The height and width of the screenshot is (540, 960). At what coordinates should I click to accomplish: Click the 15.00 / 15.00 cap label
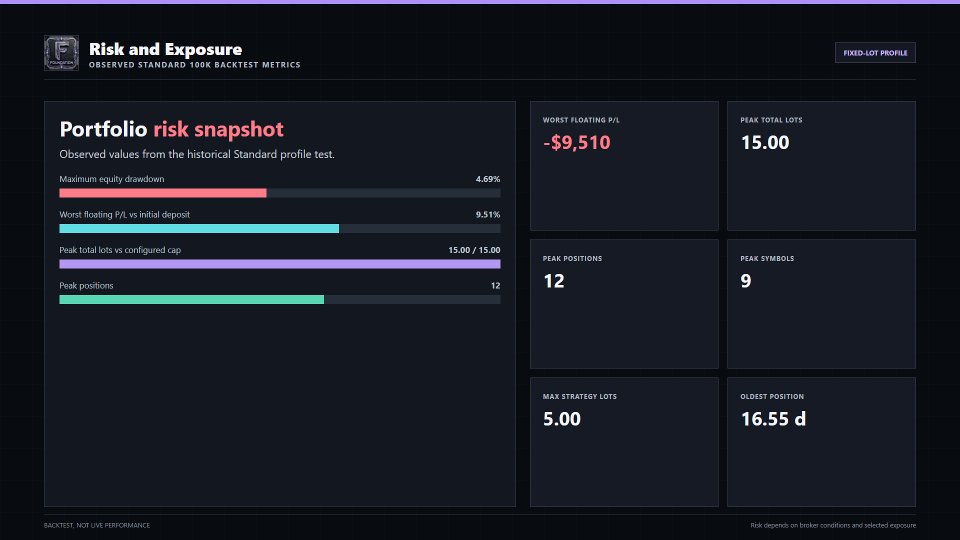(474, 250)
